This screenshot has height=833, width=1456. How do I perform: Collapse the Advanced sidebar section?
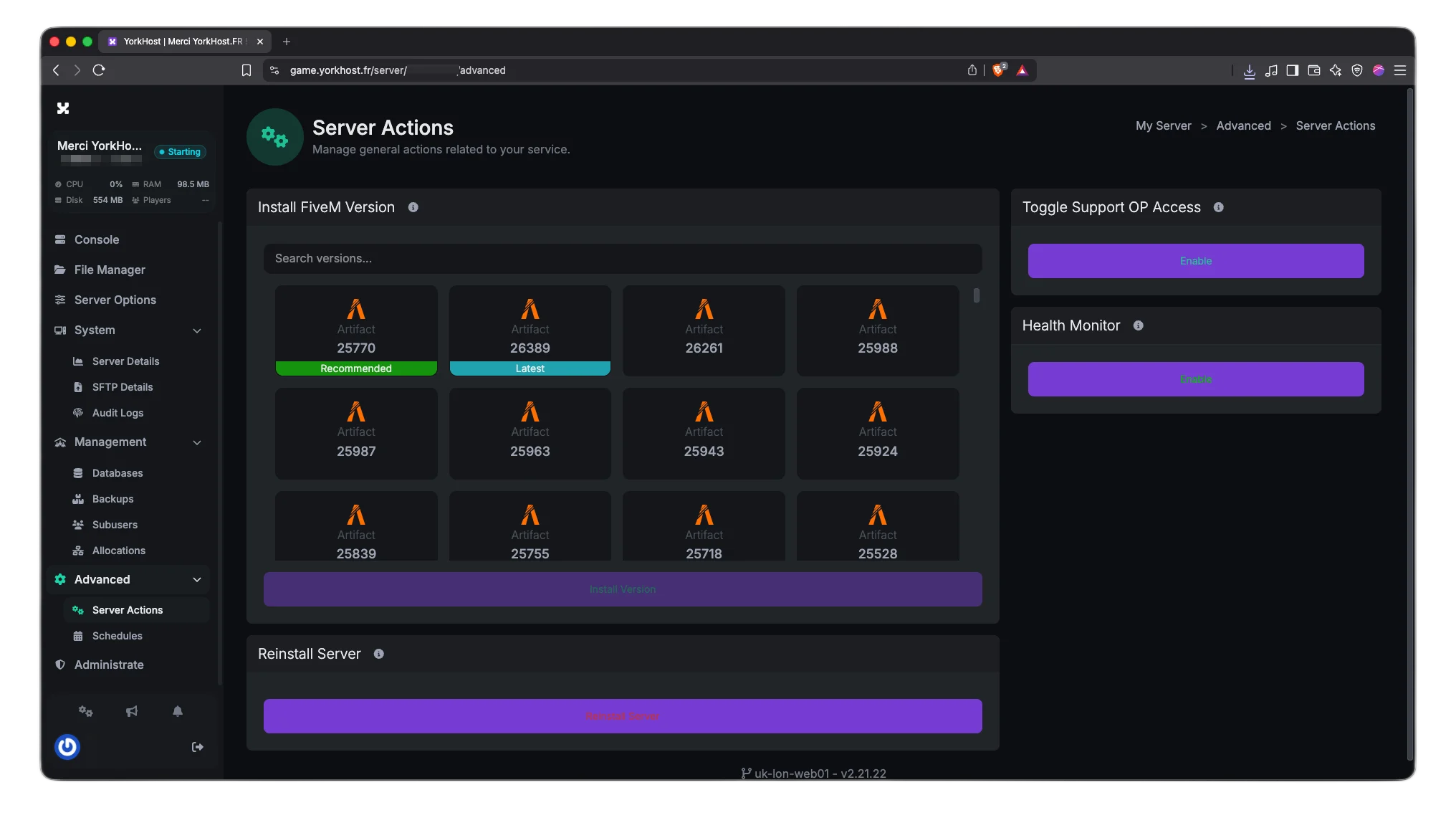coord(197,579)
